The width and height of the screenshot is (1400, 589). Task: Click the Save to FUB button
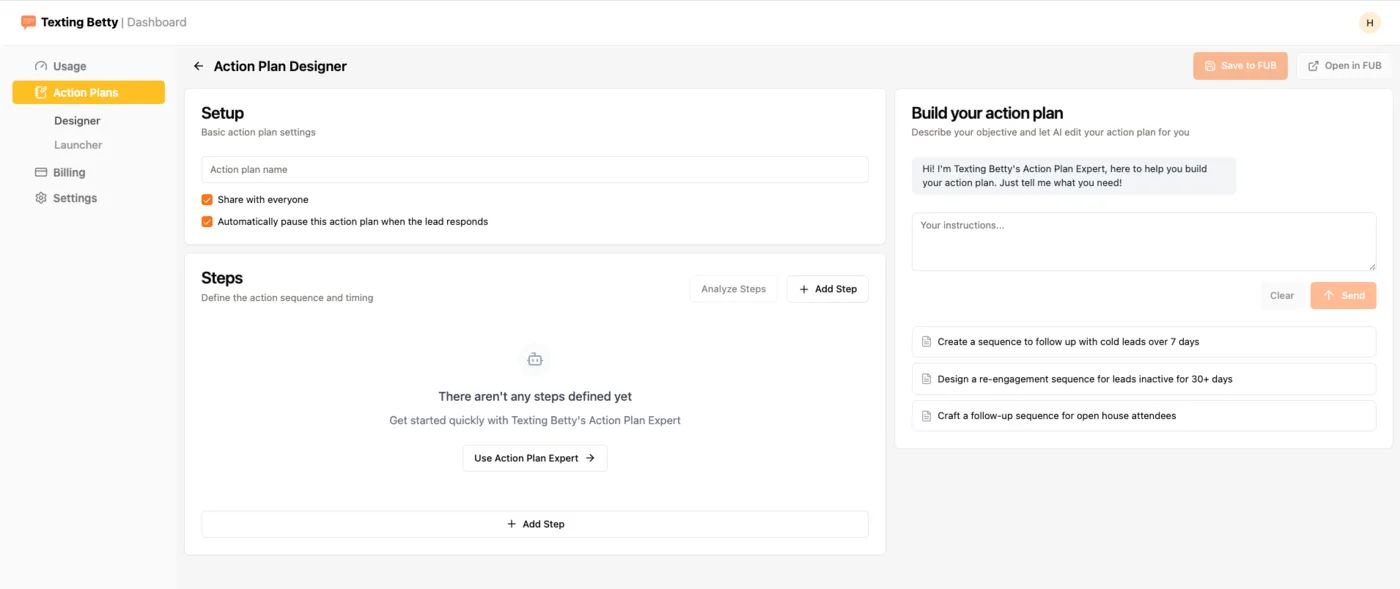(x=1240, y=66)
